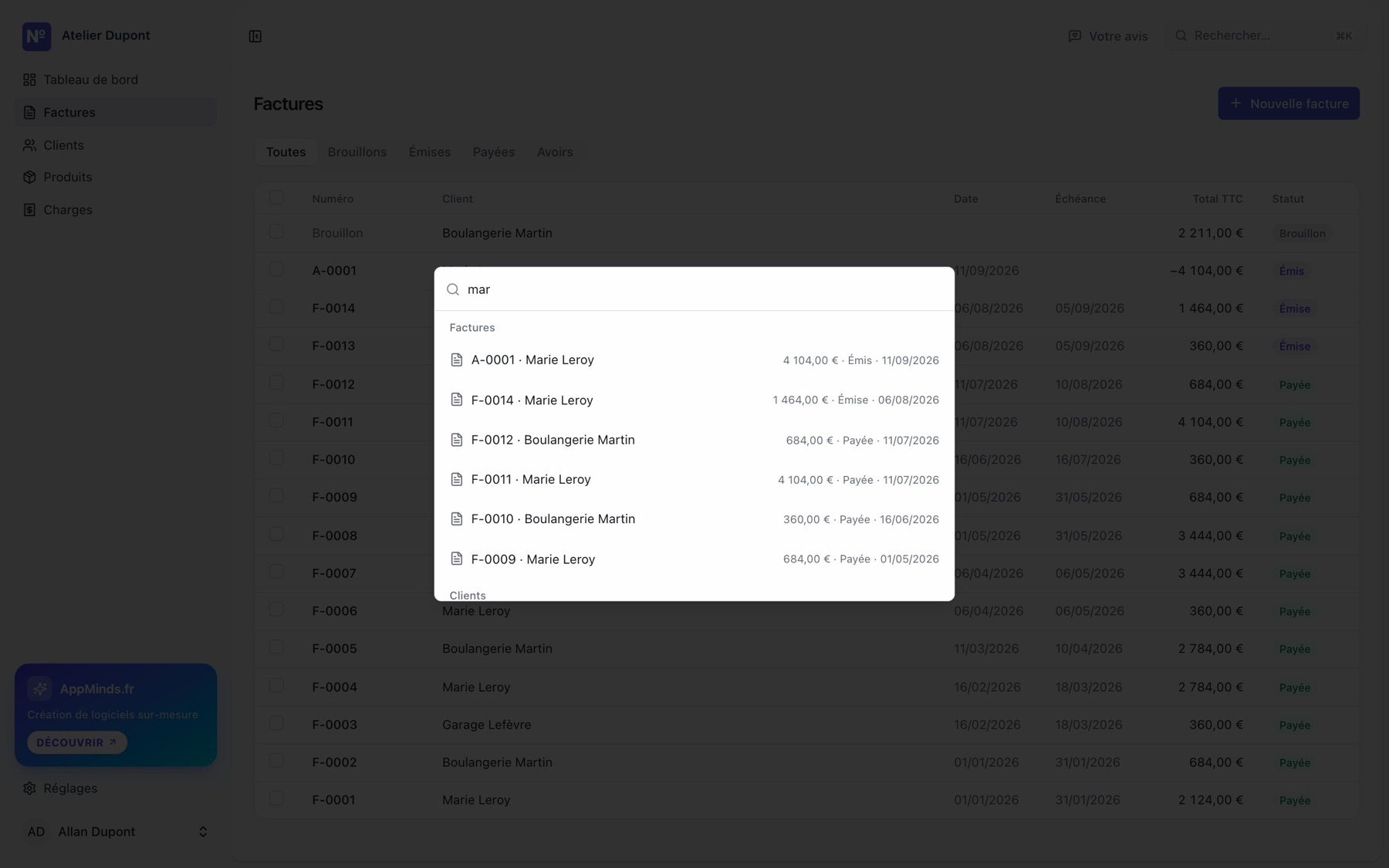Click the DÉCOUVRIR button in AppMinds card
Screen dimensions: 1389x868
coord(77,742)
